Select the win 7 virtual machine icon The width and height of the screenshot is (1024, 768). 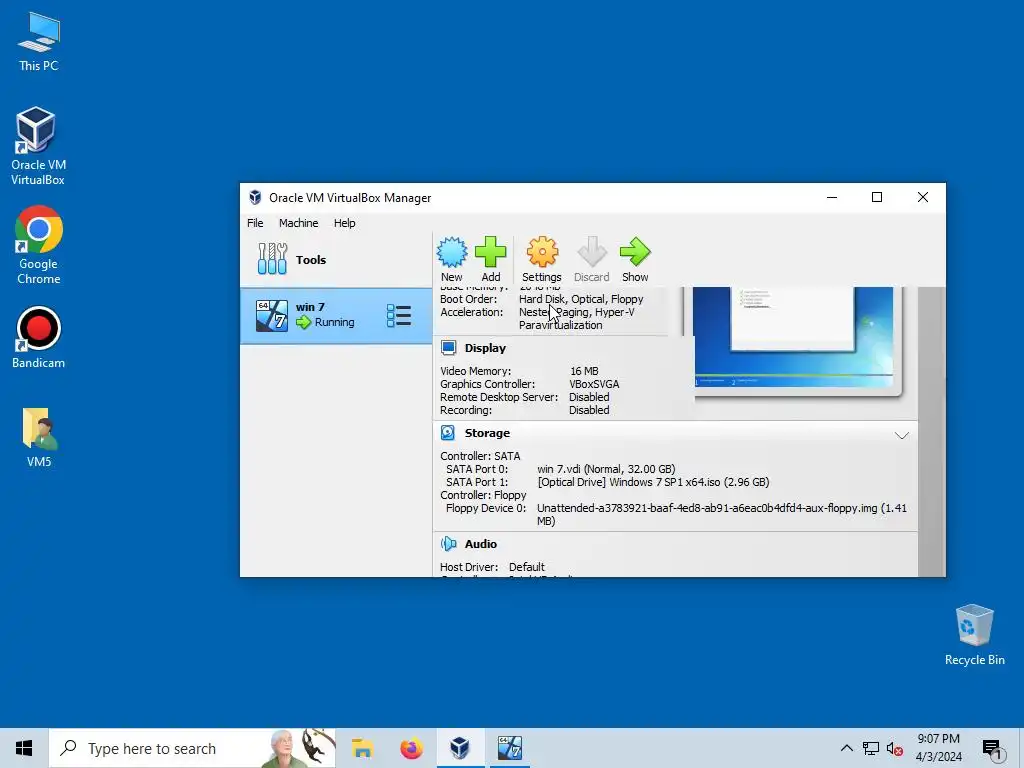272,315
